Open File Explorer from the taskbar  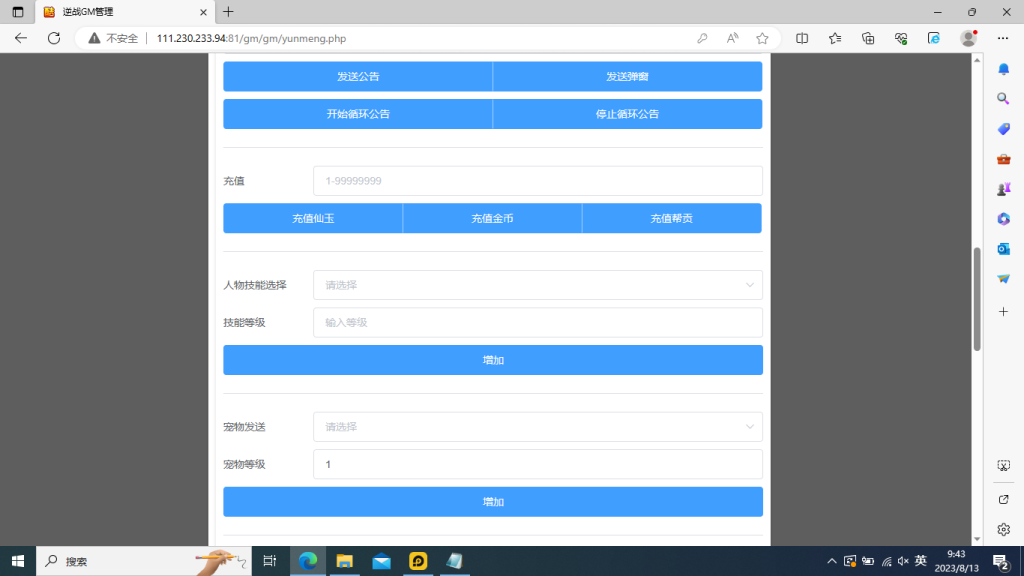(344, 561)
